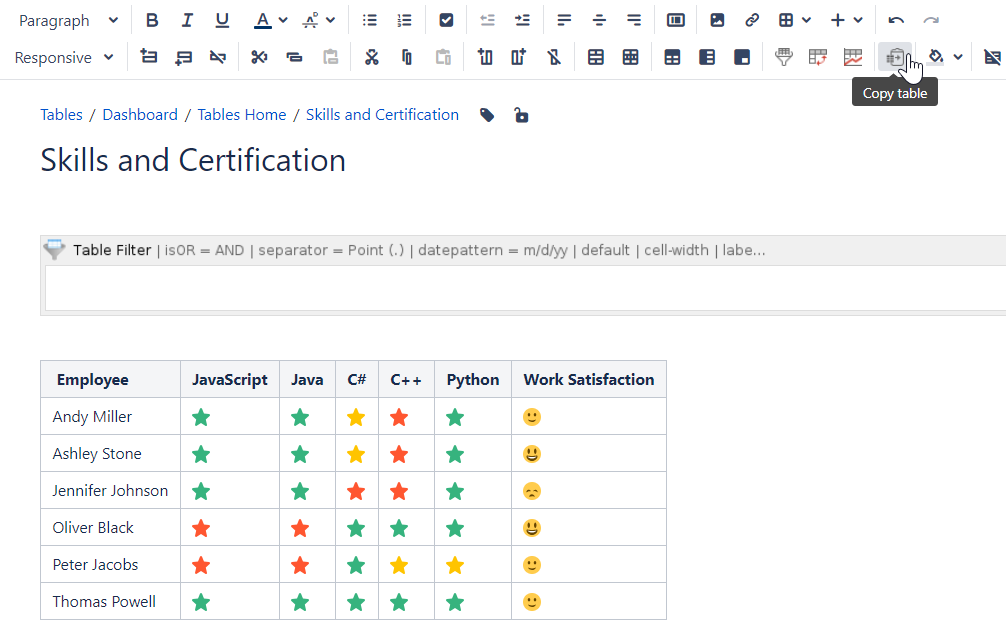Toggle the task list checkbox button
This screenshot has height=641, width=1006.
pos(446,20)
